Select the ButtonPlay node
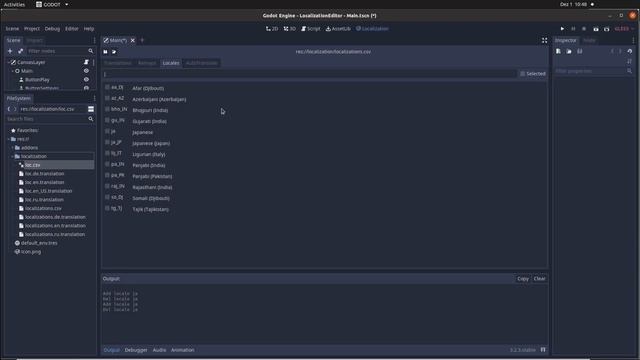640x360 pixels. click(37, 80)
